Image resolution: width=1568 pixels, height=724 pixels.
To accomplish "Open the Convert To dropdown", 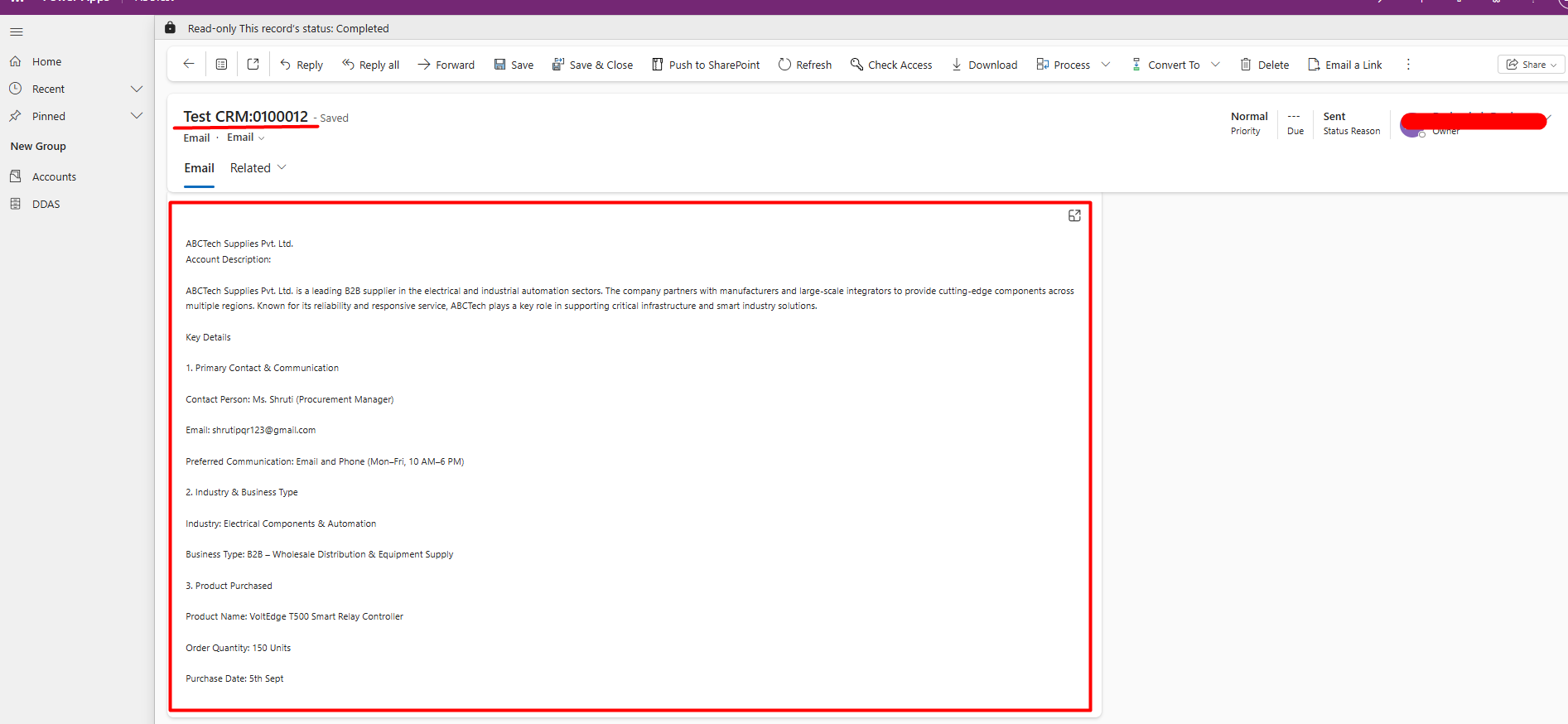I will (1215, 65).
